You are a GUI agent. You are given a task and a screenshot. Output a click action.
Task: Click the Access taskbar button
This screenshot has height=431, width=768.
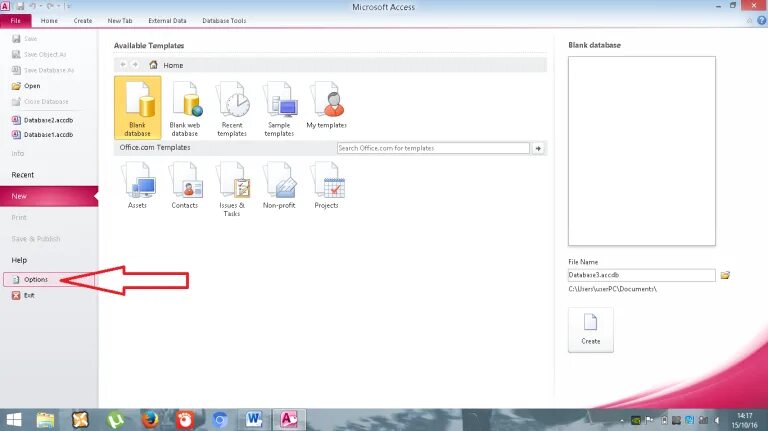pyautogui.click(x=289, y=420)
